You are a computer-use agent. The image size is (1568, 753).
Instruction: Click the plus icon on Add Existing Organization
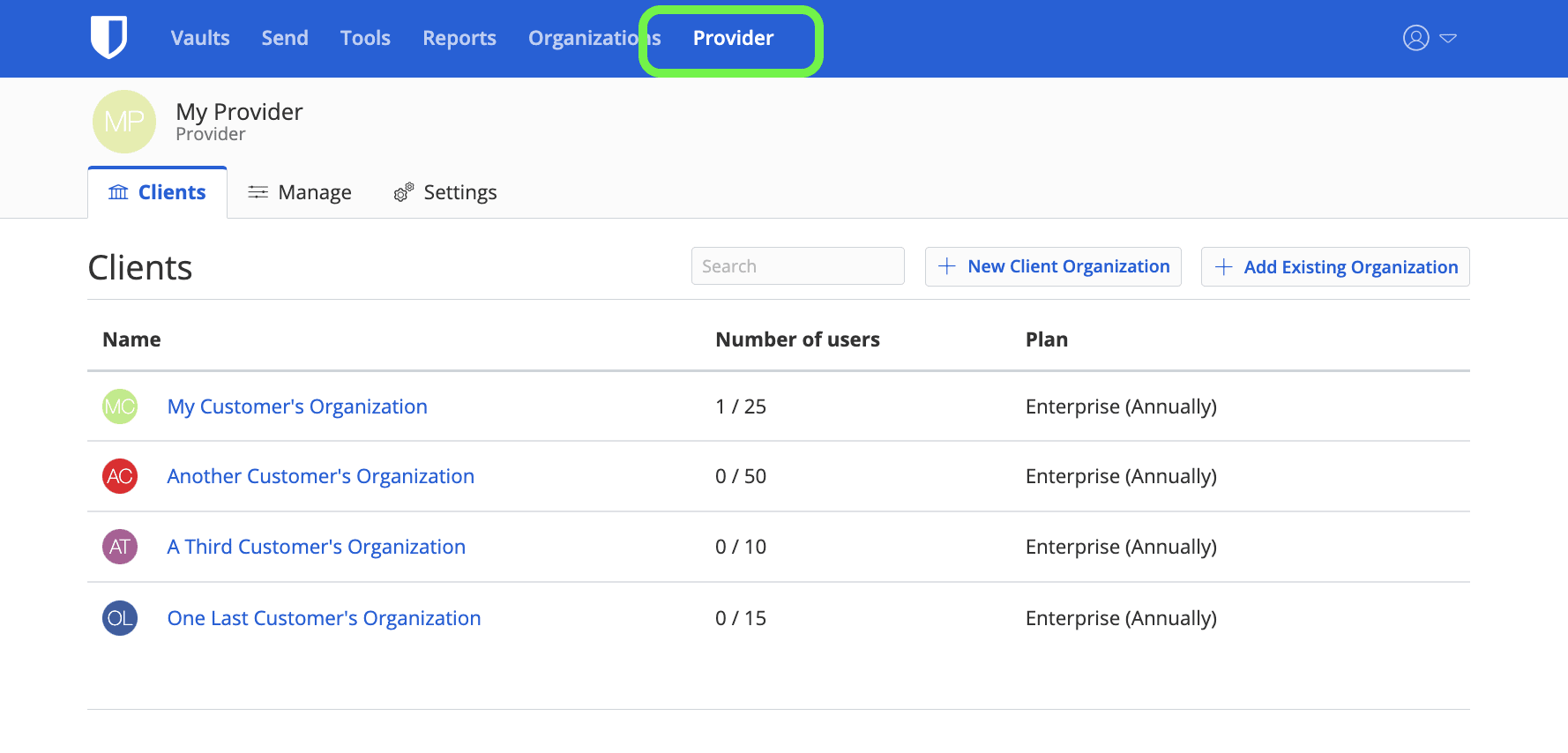[1223, 267]
